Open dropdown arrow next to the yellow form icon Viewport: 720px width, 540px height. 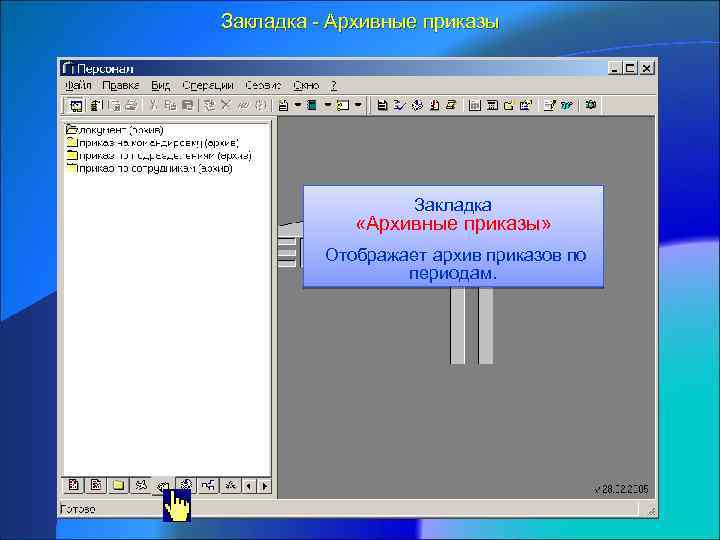pos(358,105)
